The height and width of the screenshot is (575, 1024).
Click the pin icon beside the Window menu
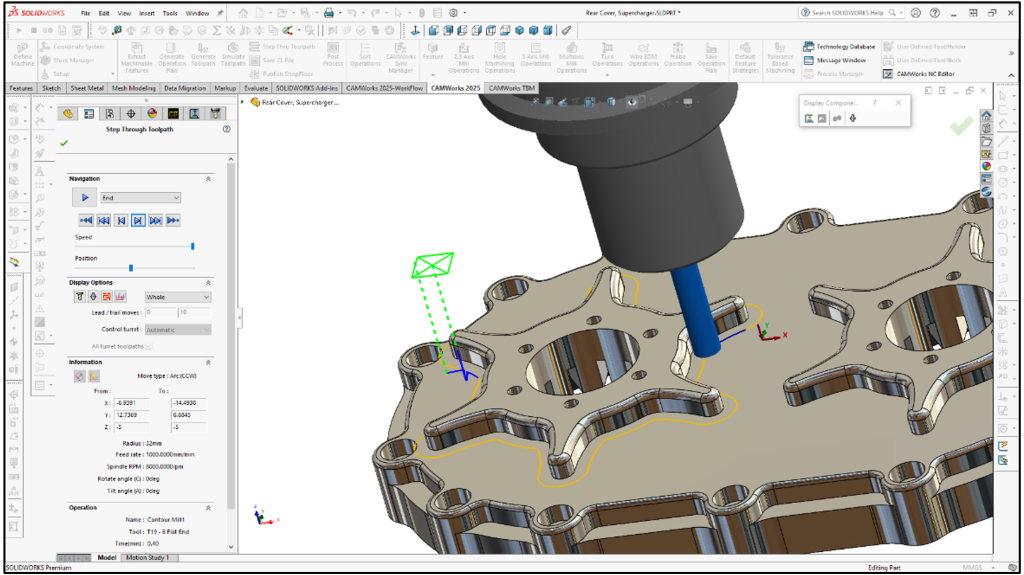(220, 12)
